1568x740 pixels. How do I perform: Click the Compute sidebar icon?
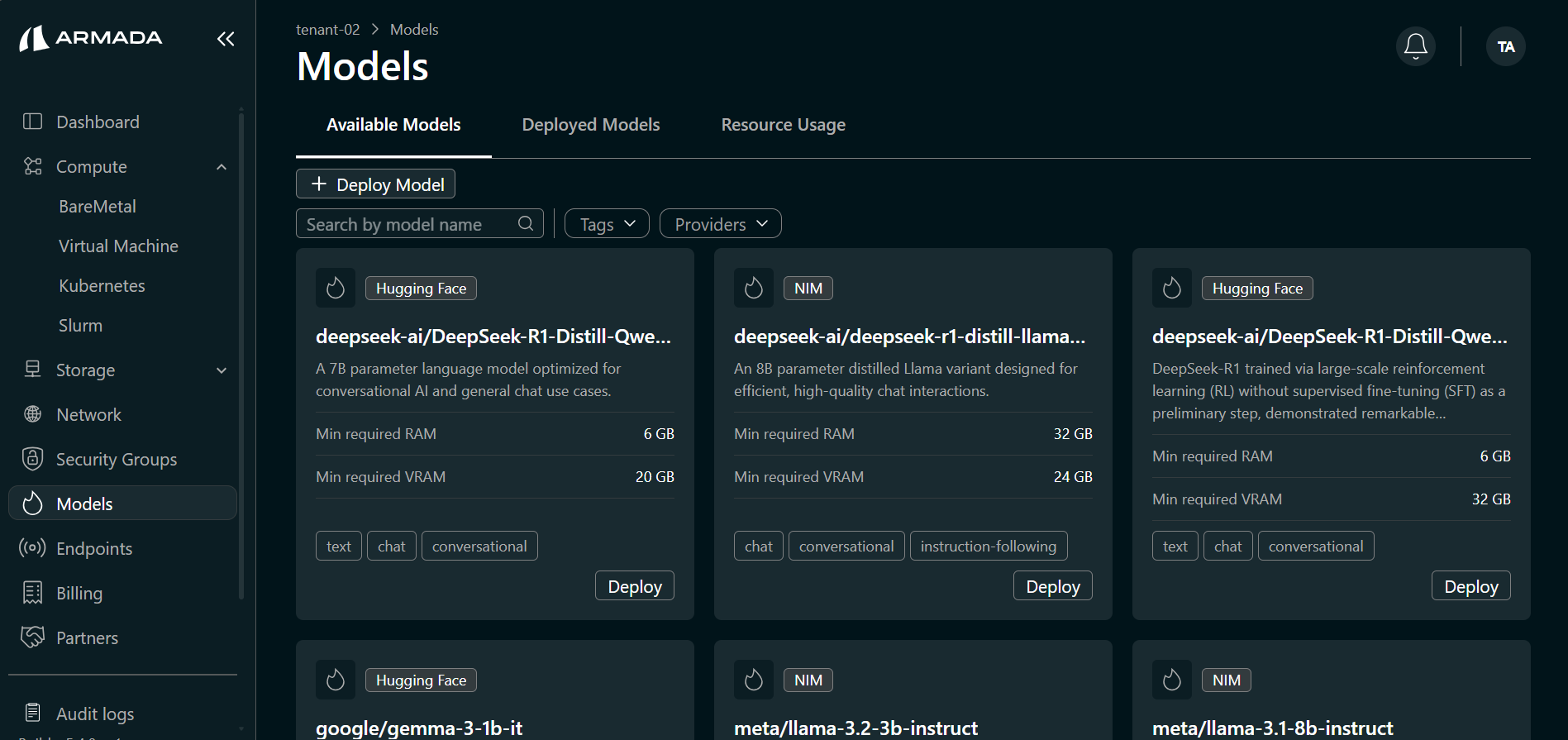(32, 166)
